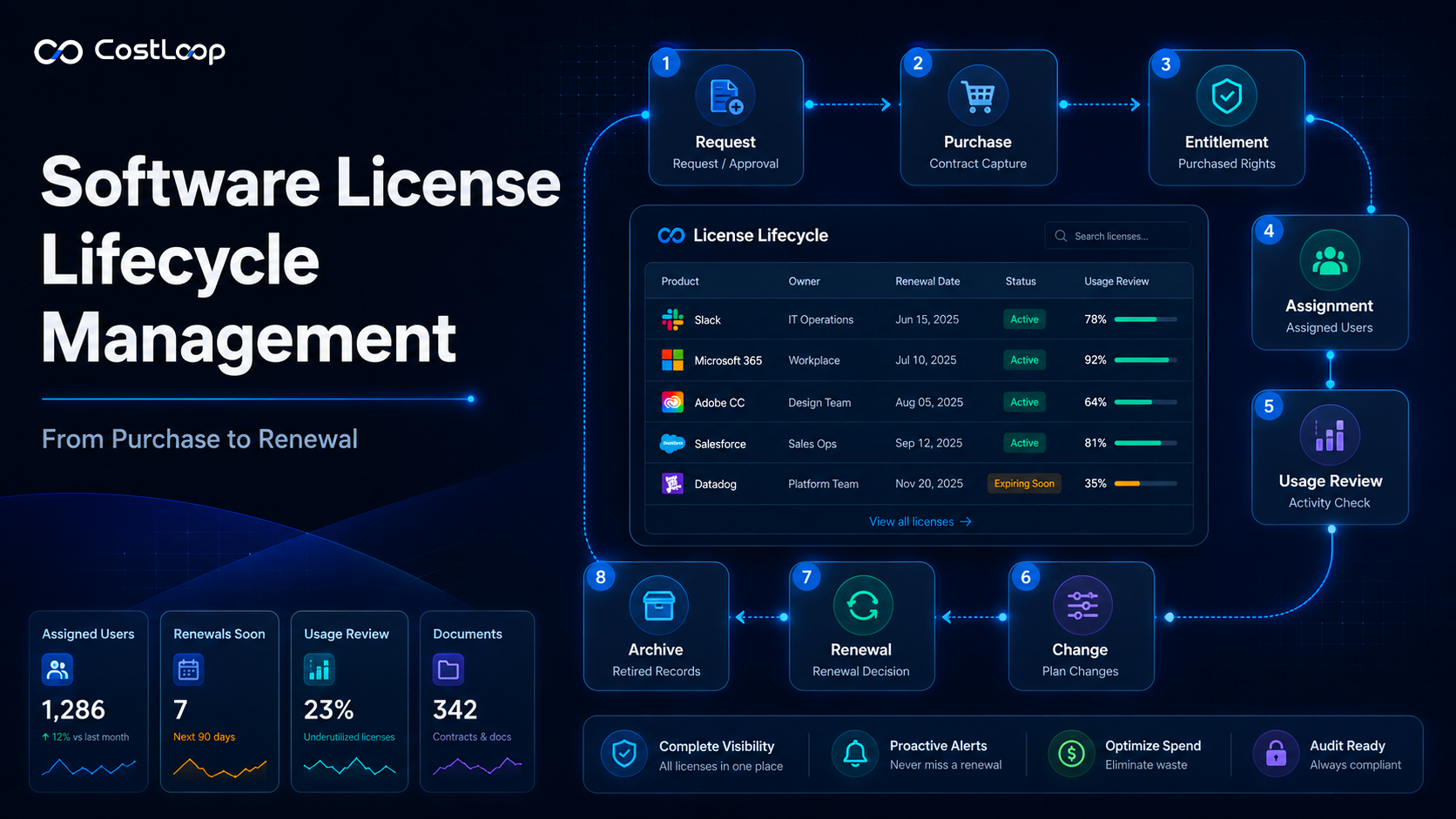This screenshot has width=1456, height=819.
Task: Click the Salesforce Active status badge
Action: tap(1024, 443)
